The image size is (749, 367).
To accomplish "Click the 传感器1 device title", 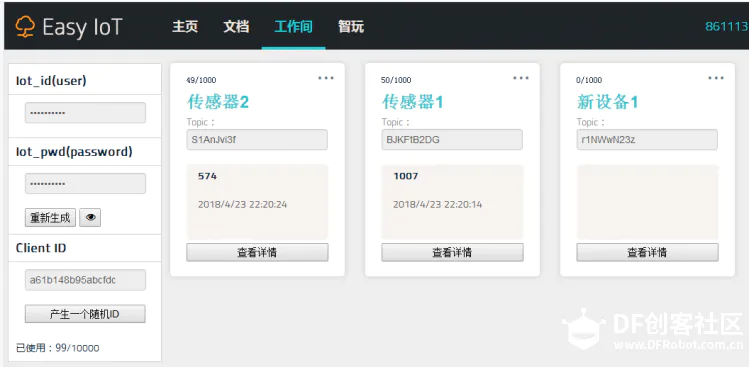I will point(413,102).
